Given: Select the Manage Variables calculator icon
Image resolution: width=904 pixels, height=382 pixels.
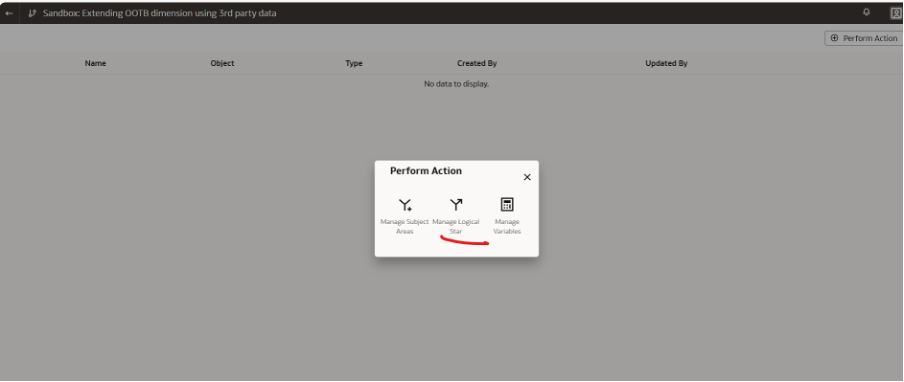Looking at the screenshot, I should pyautogui.click(x=507, y=204).
